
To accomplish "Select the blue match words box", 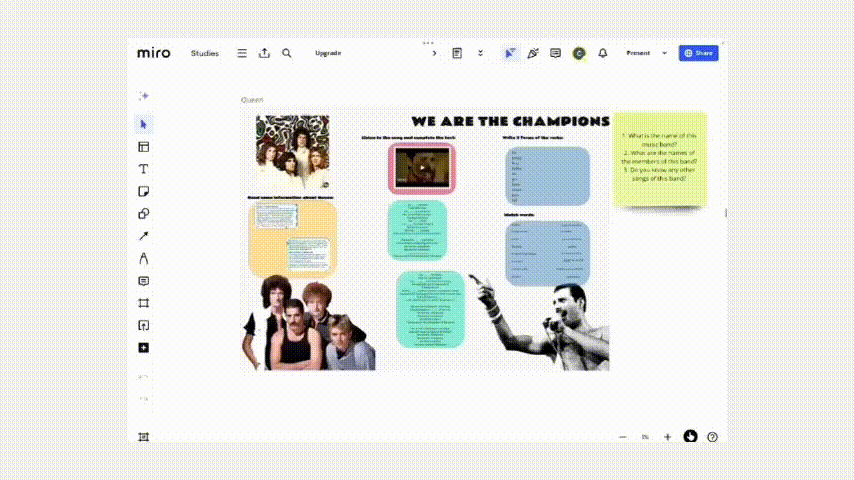I will (547, 253).
